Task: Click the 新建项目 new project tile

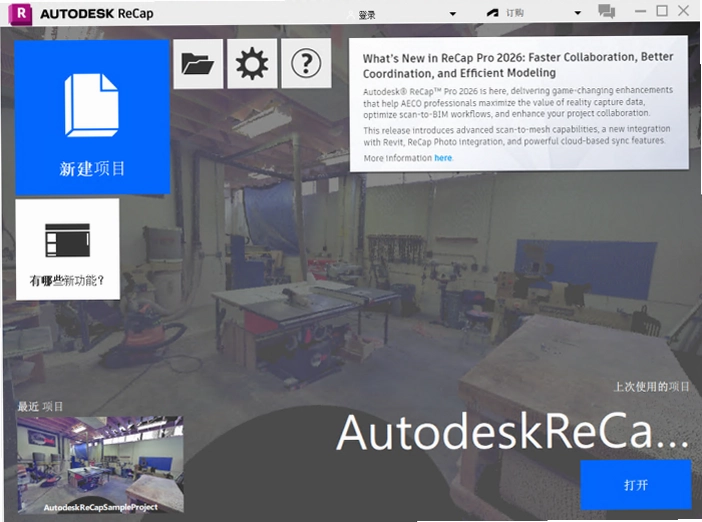Action: point(92,117)
